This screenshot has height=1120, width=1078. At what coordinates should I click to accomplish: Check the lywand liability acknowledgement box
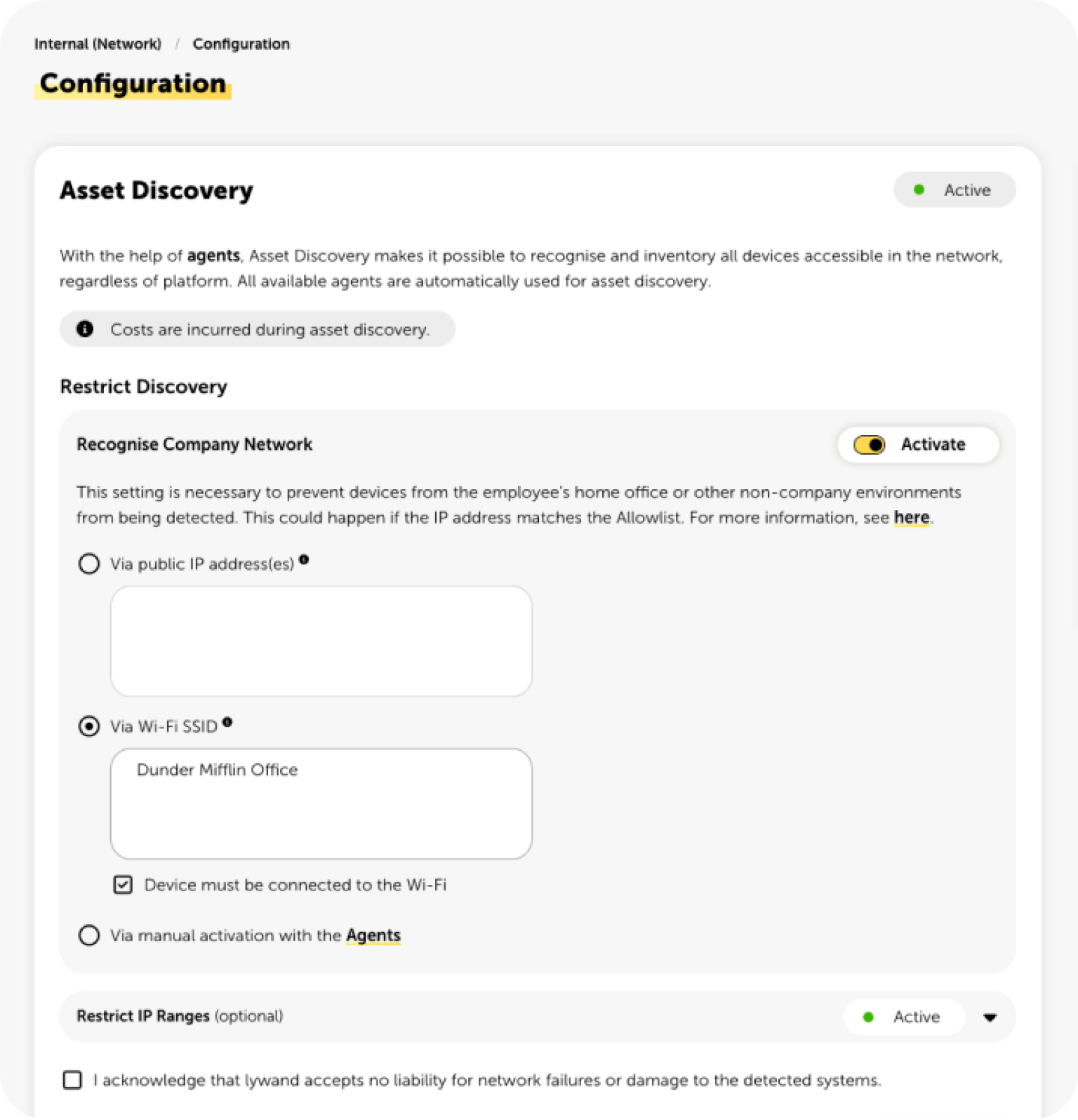[x=73, y=1080]
